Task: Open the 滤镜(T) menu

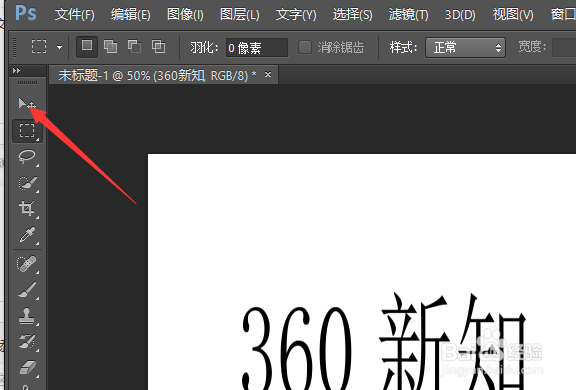Action: point(408,15)
